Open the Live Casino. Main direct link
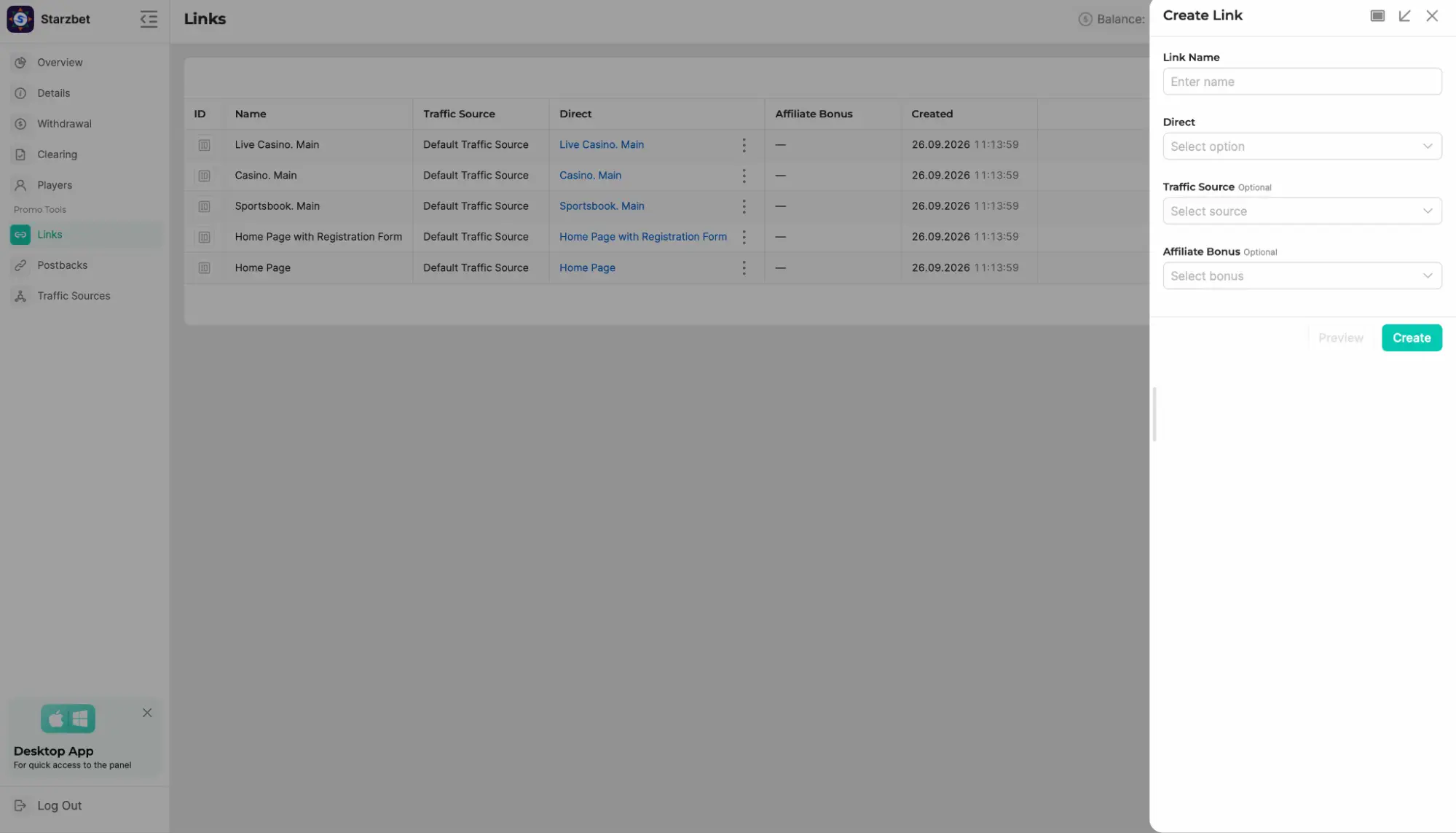 point(601,145)
